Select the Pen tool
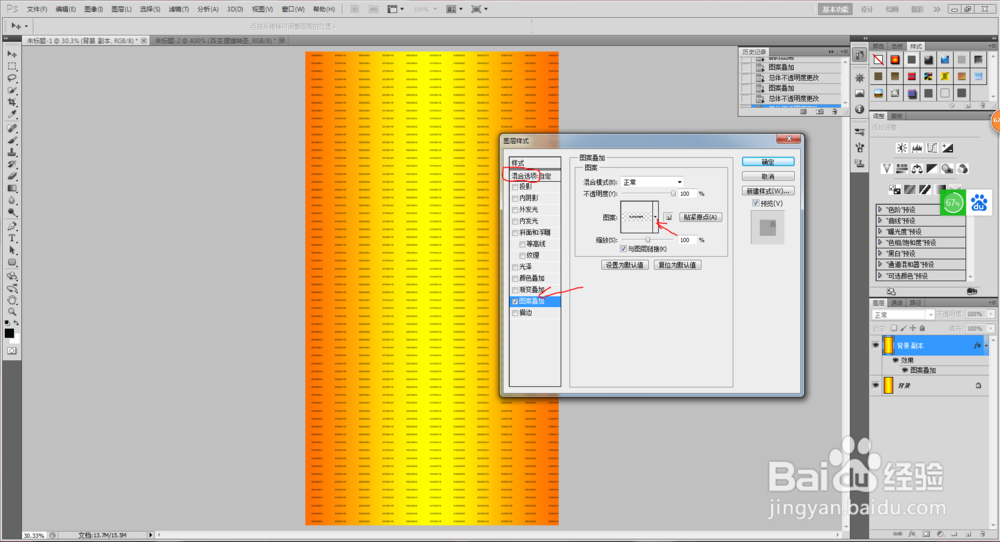This screenshot has width=1000, height=542. coord(12,226)
